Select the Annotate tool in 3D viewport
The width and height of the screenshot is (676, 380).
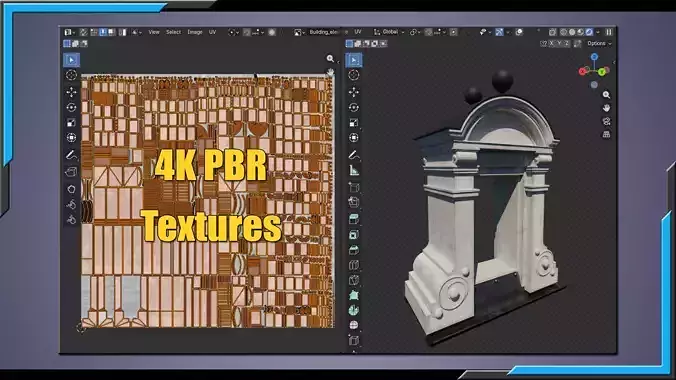tap(354, 155)
